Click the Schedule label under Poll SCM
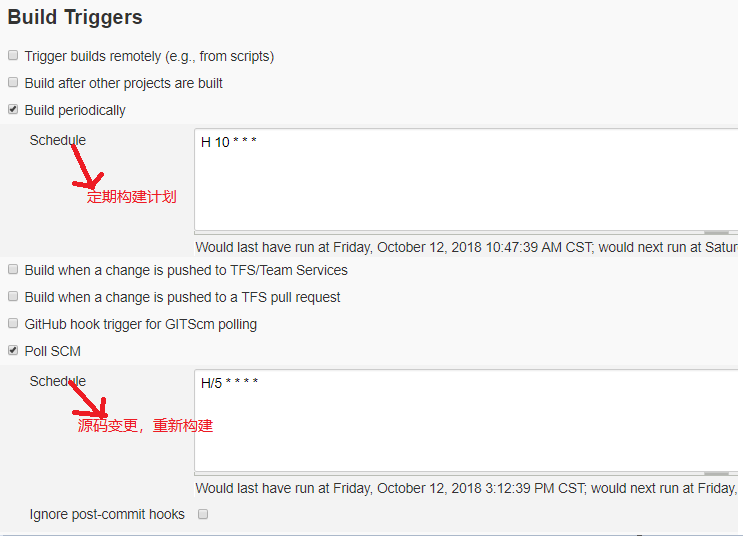The height and width of the screenshot is (536, 743). coord(57,381)
